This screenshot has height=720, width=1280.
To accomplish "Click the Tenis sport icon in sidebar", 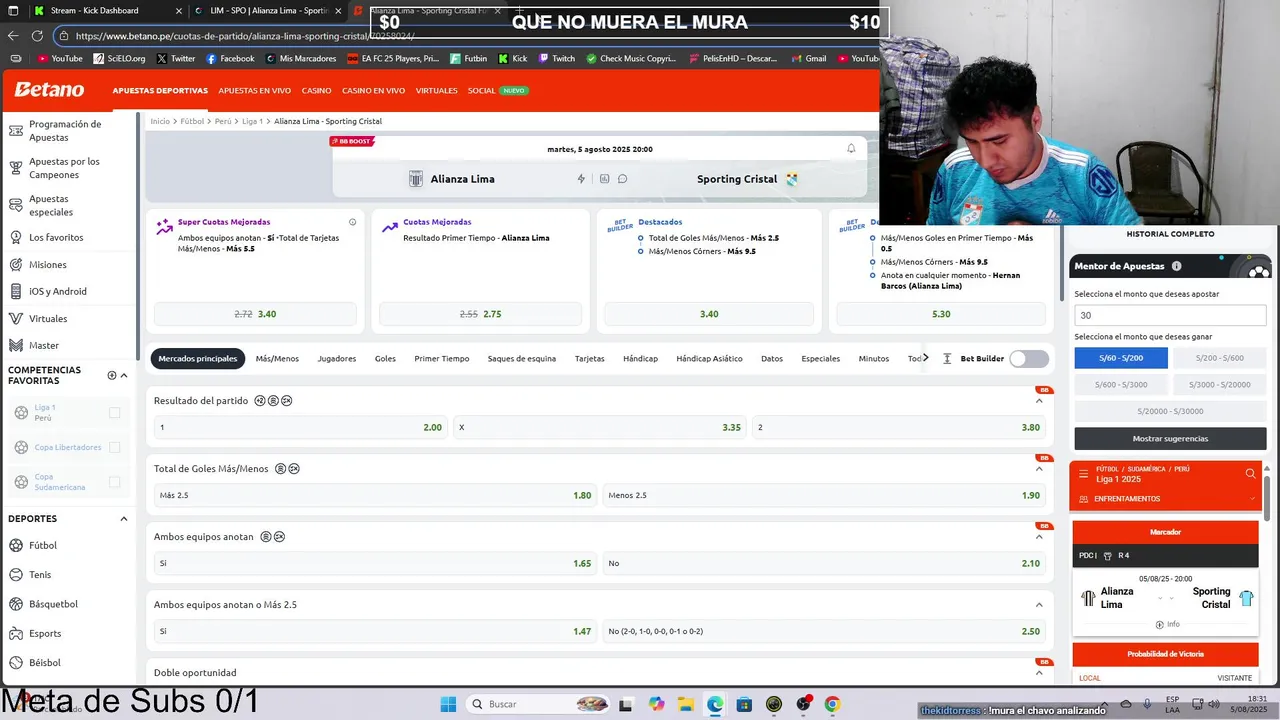I will click(16, 574).
